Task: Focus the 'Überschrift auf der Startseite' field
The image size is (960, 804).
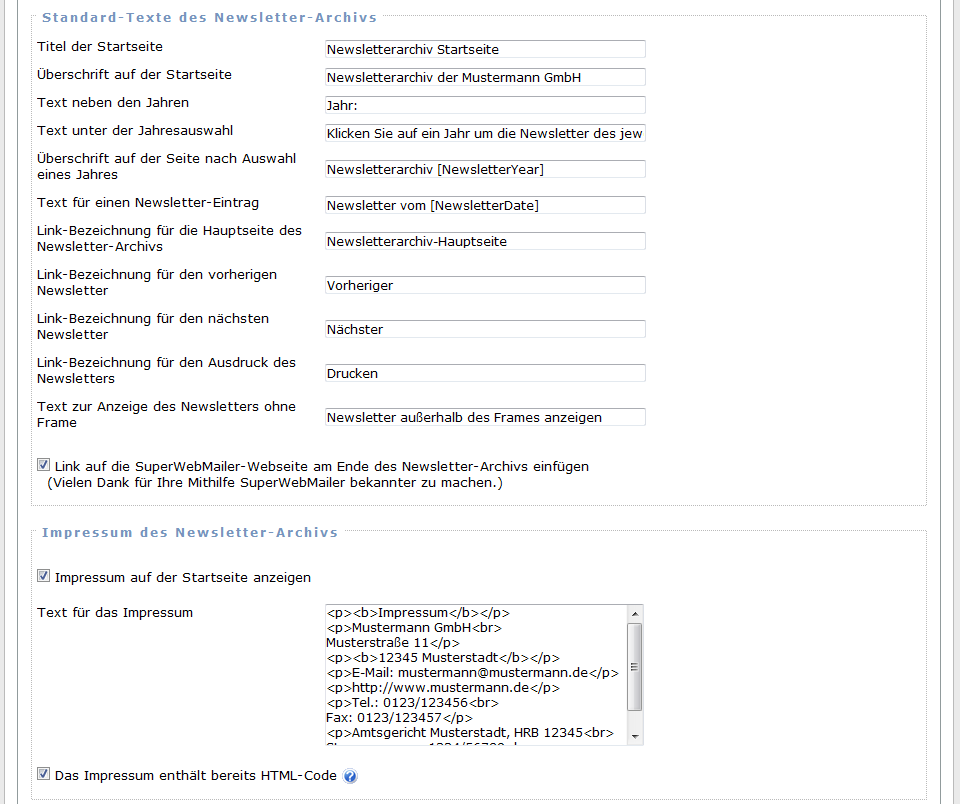Action: [485, 77]
